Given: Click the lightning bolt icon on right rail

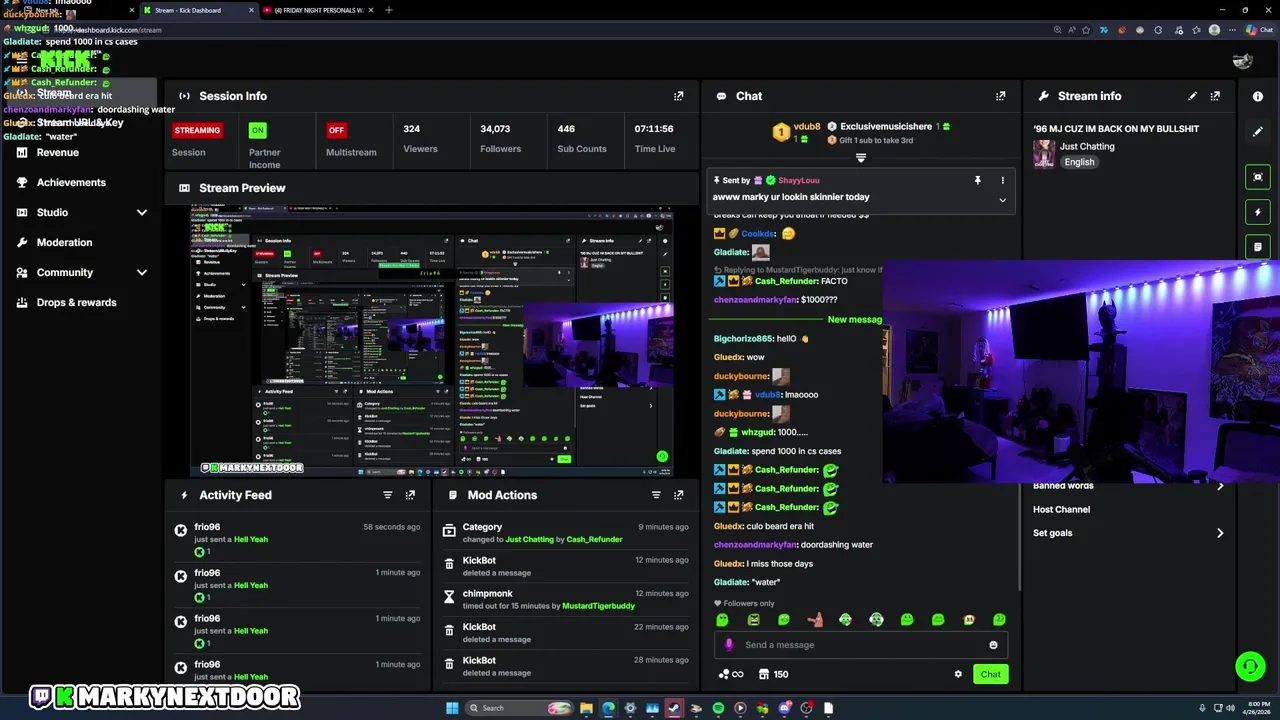Looking at the screenshot, I should (x=1258, y=212).
